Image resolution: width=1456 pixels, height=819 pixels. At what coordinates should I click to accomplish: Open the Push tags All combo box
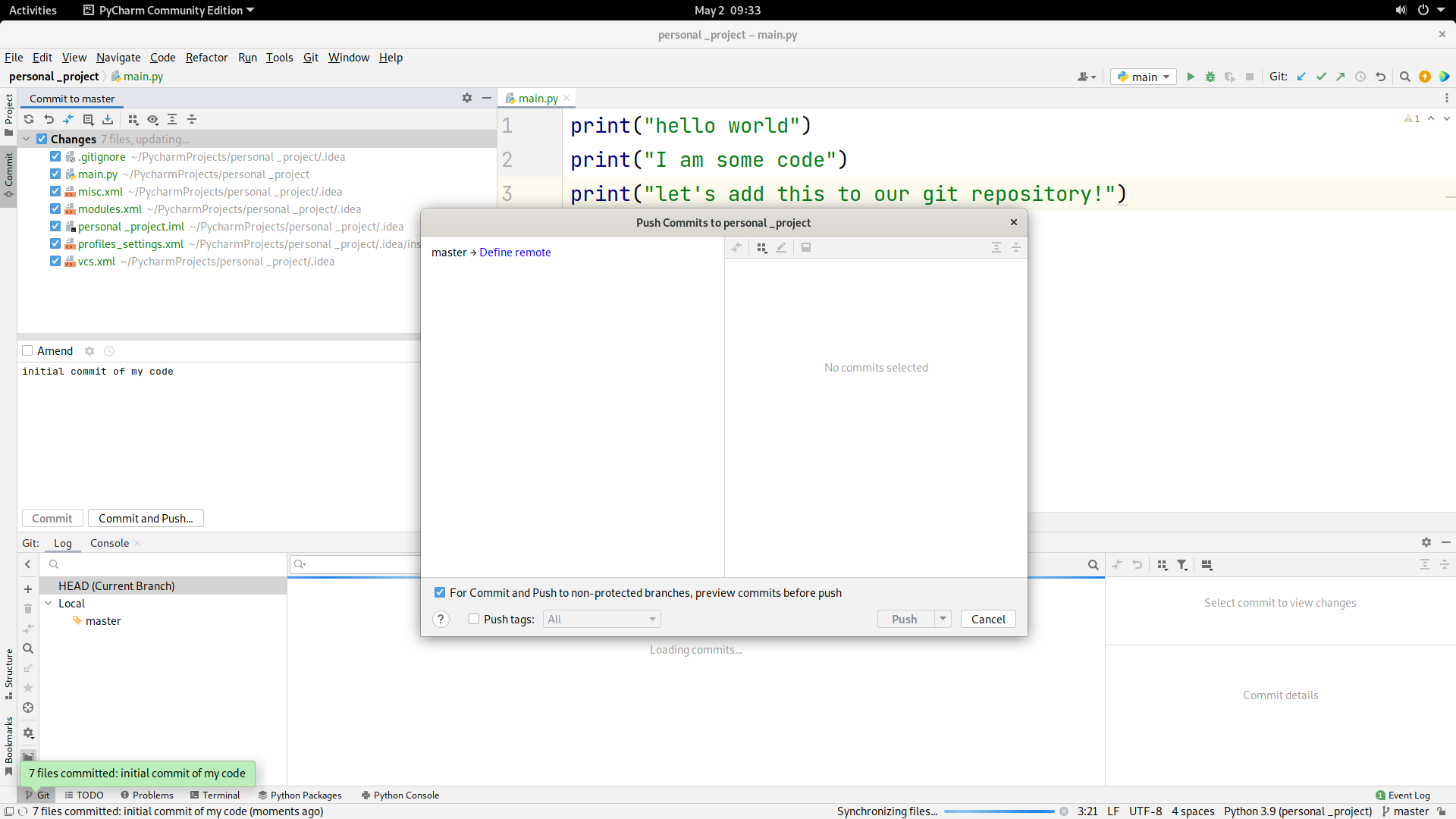[602, 619]
